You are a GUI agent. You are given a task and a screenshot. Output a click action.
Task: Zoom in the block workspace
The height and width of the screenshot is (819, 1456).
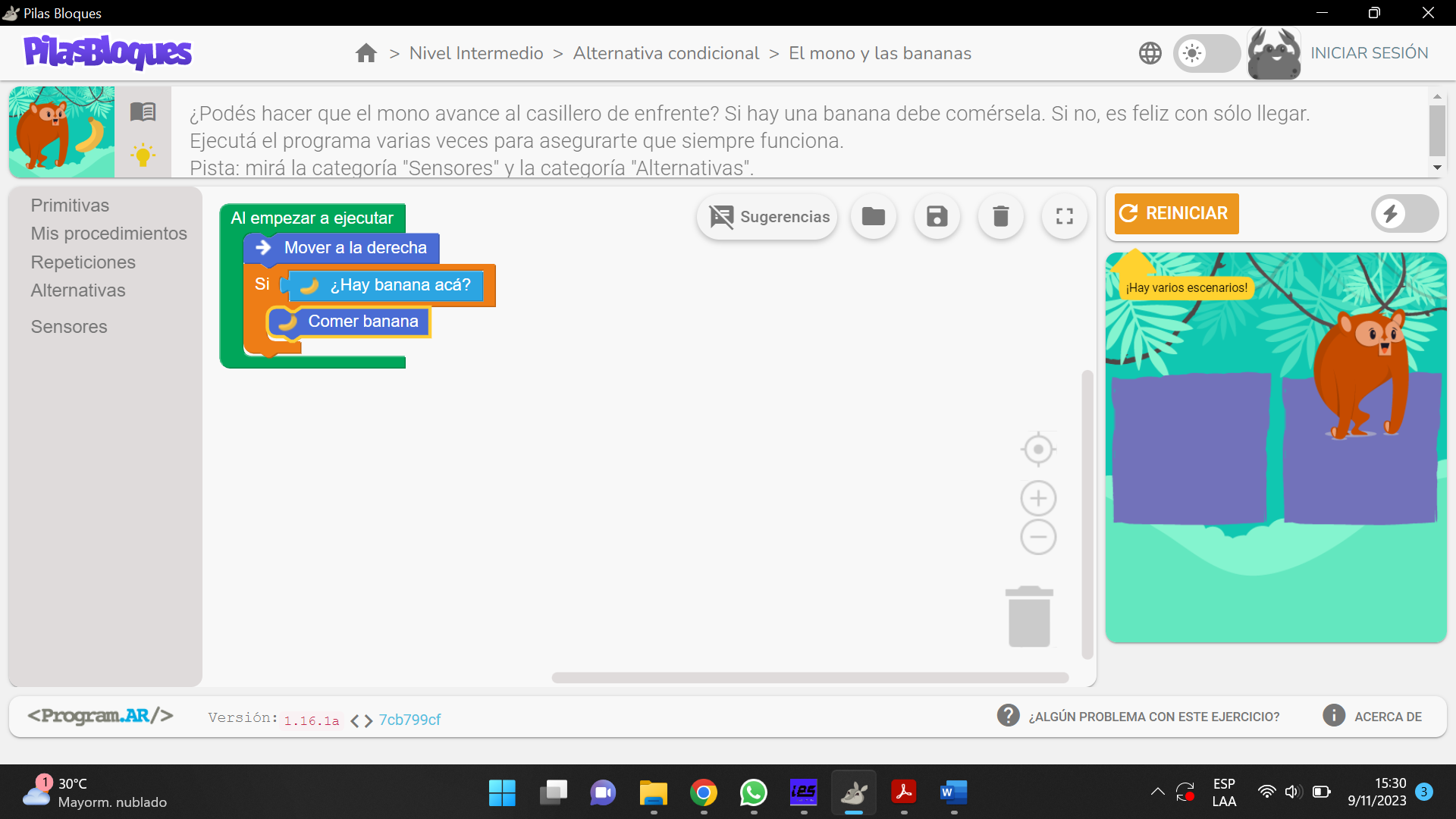pyautogui.click(x=1038, y=498)
